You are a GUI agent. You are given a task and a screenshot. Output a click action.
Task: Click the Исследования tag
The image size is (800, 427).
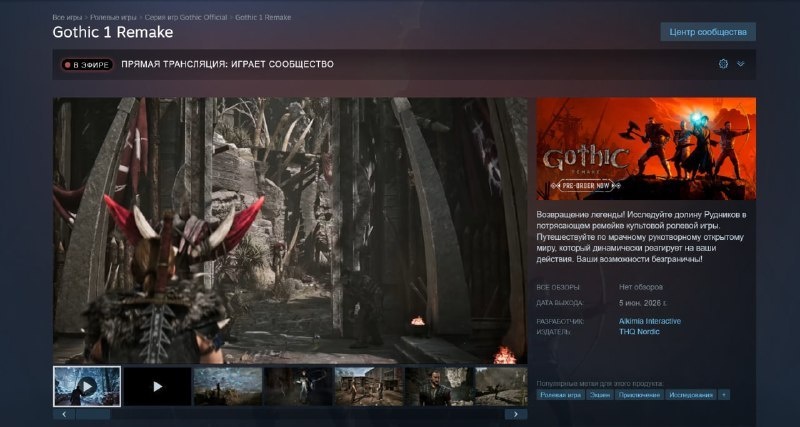(691, 395)
